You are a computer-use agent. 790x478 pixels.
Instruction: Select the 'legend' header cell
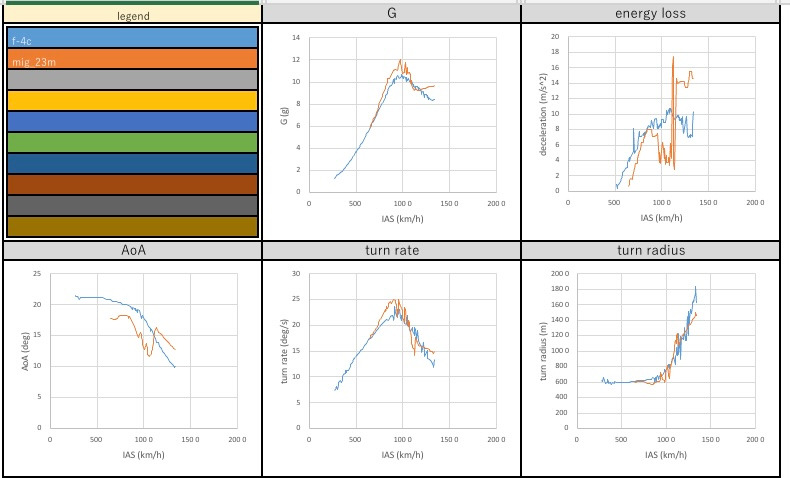(x=131, y=15)
